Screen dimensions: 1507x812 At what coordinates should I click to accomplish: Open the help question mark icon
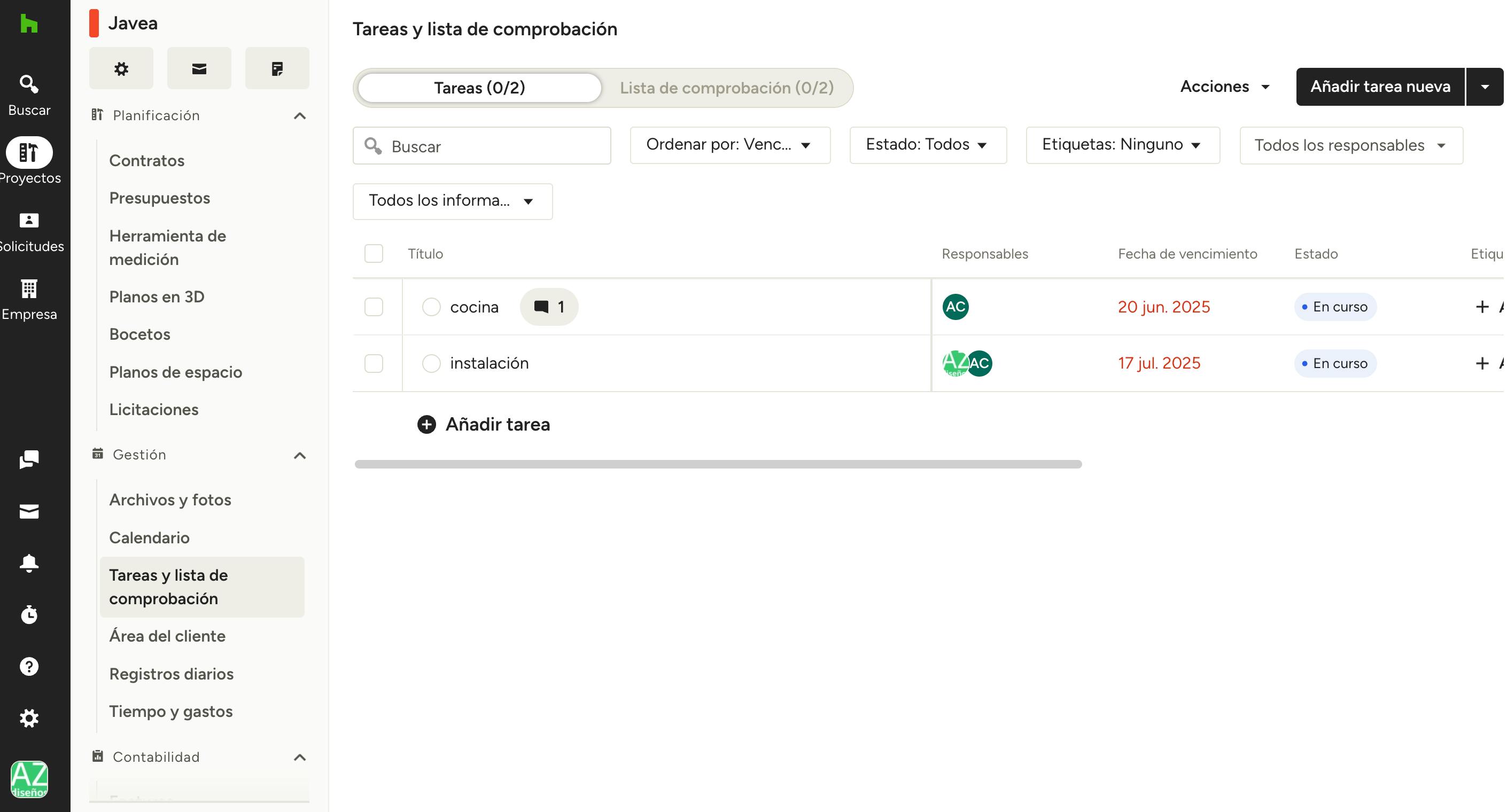pos(29,666)
